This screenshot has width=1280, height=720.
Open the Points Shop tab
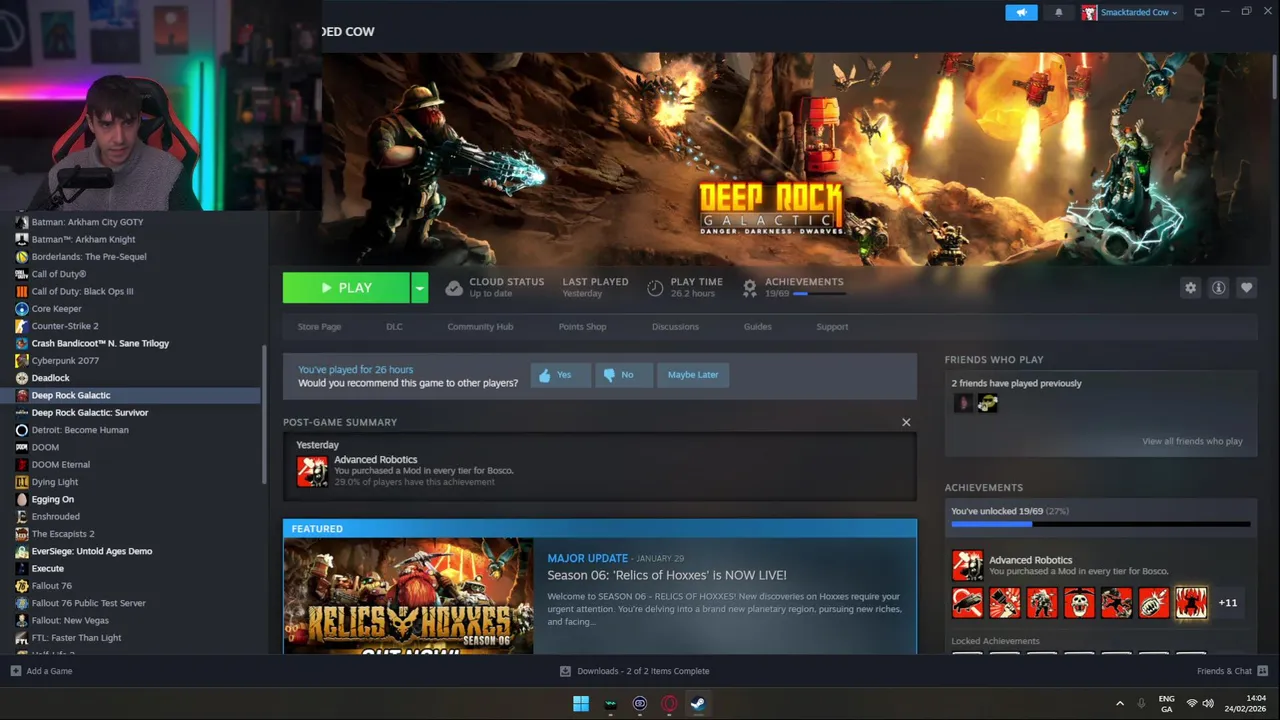pyautogui.click(x=582, y=327)
